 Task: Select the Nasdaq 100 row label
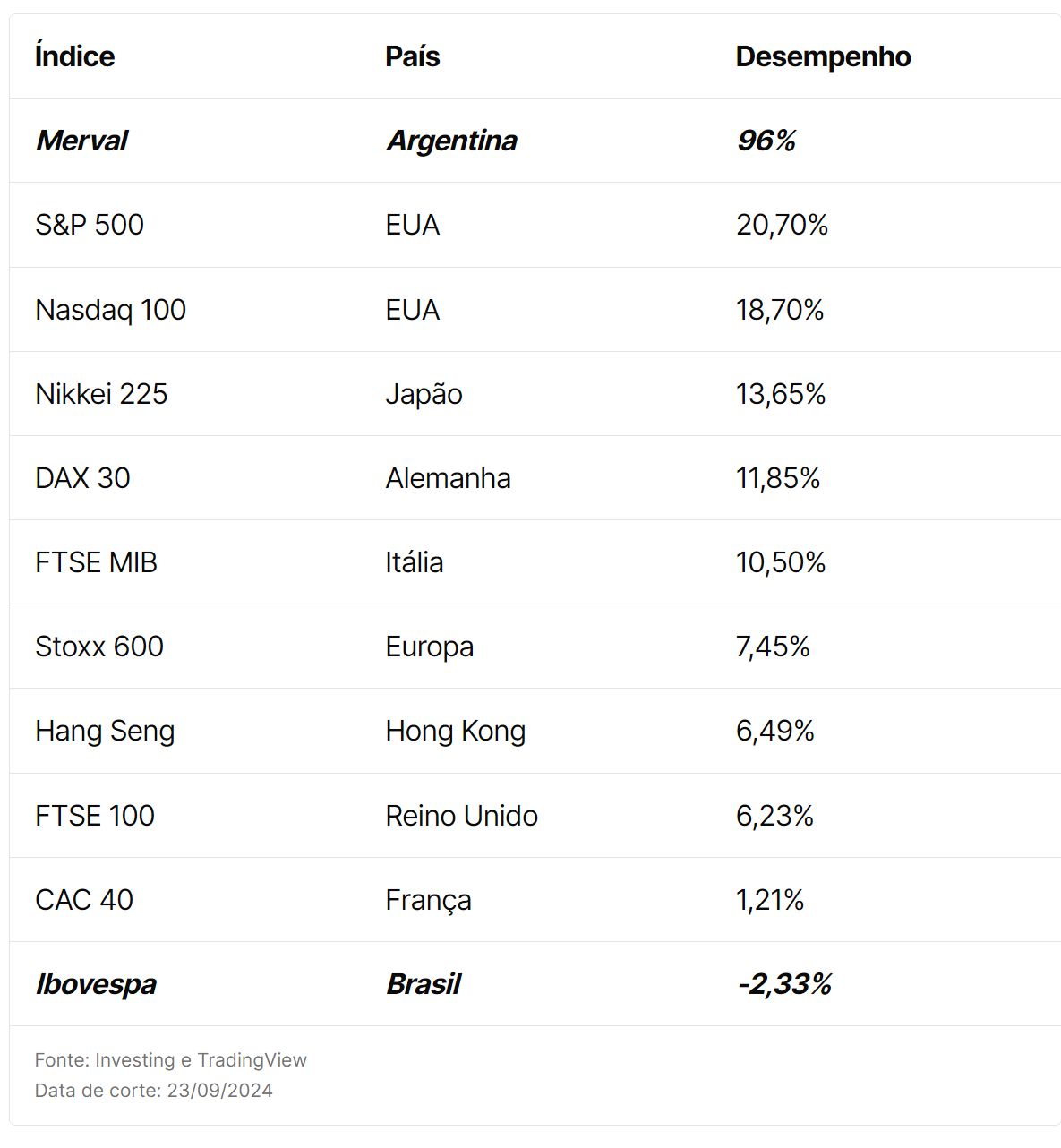tap(110, 310)
